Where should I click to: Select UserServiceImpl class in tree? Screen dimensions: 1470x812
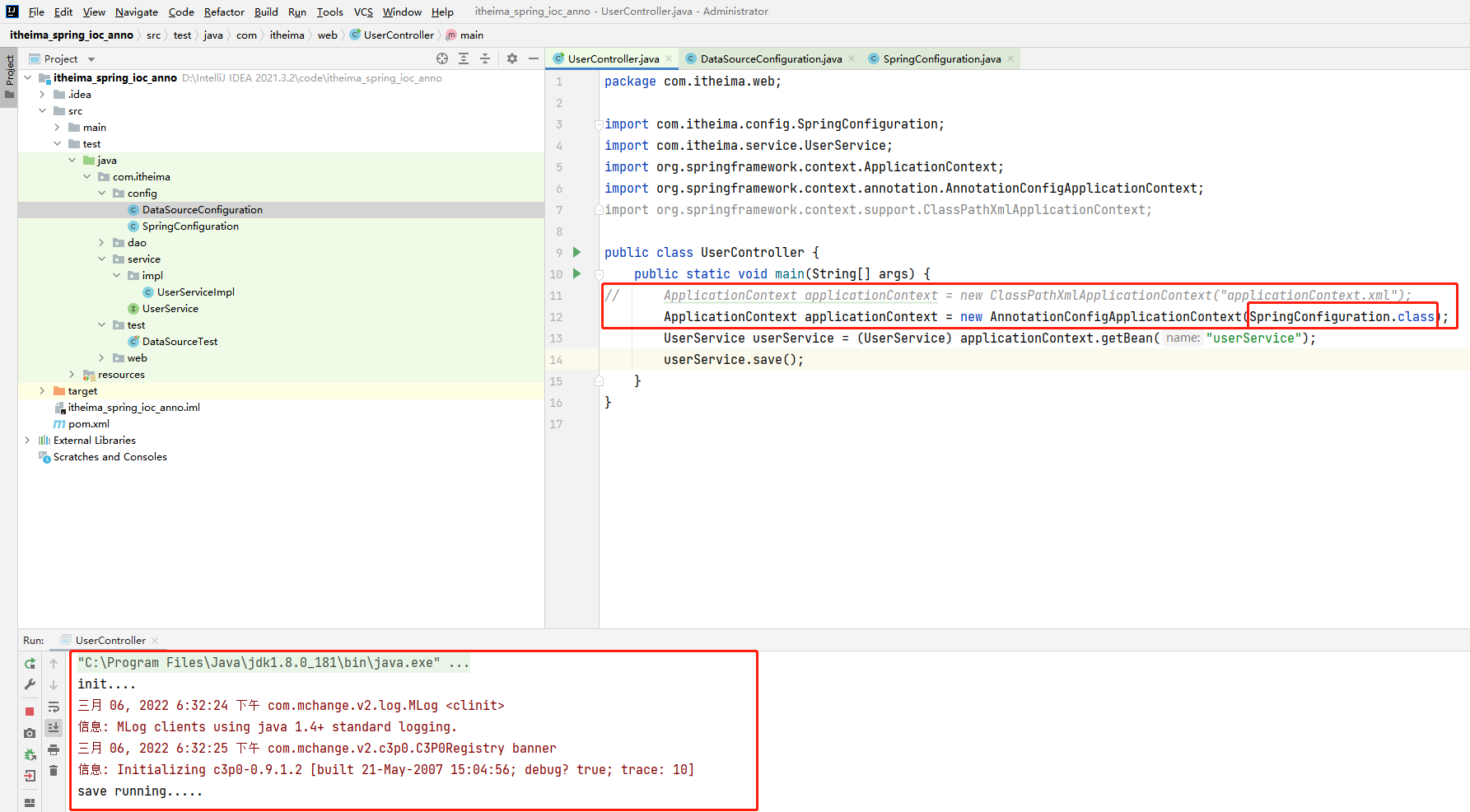coord(196,292)
